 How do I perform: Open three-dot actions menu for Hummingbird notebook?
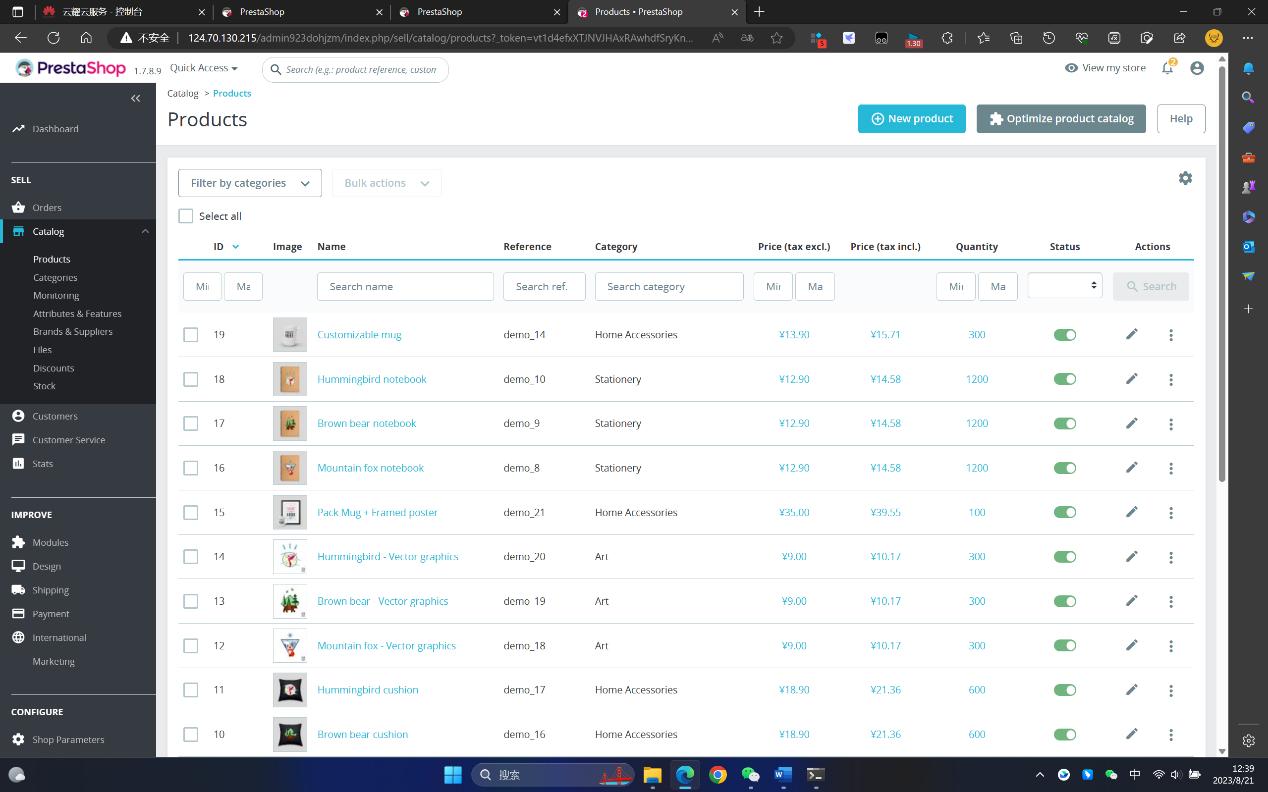tap(1170, 380)
